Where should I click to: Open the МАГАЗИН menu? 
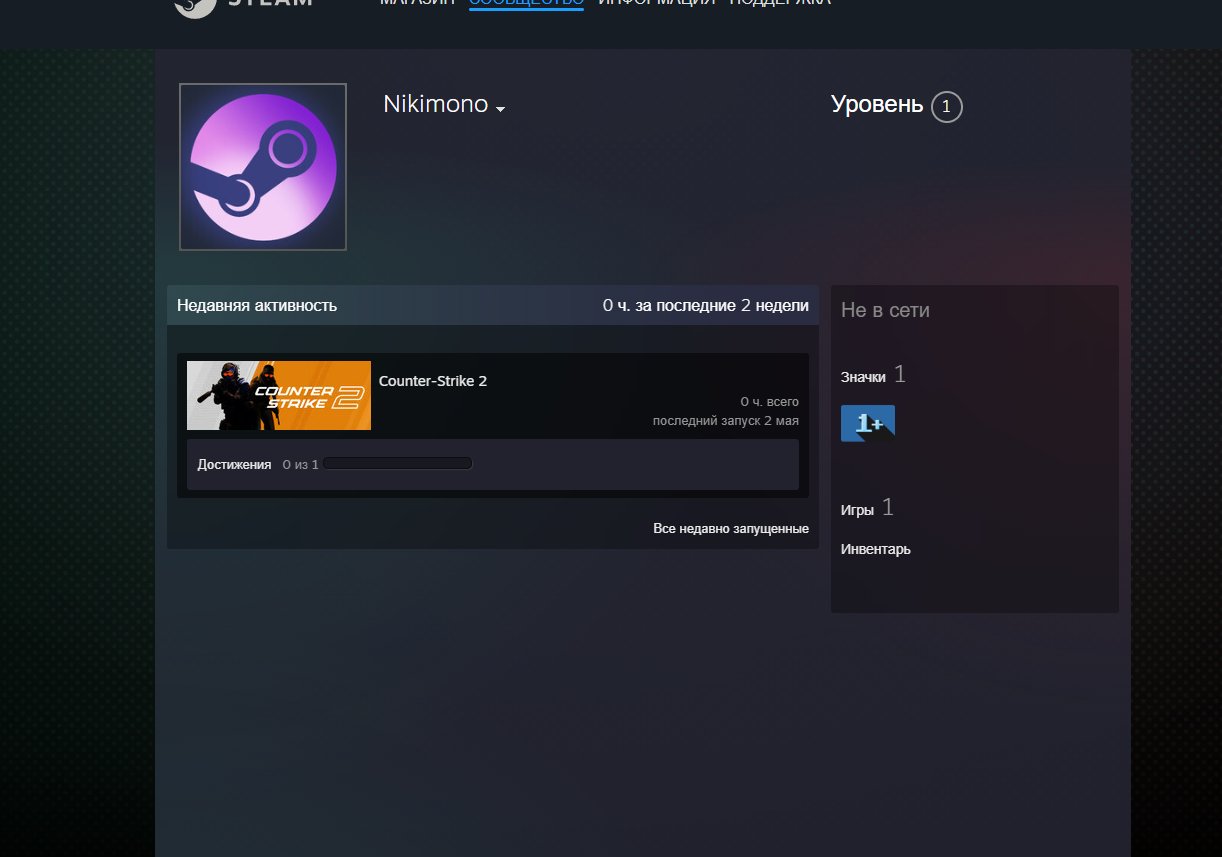coord(417,3)
